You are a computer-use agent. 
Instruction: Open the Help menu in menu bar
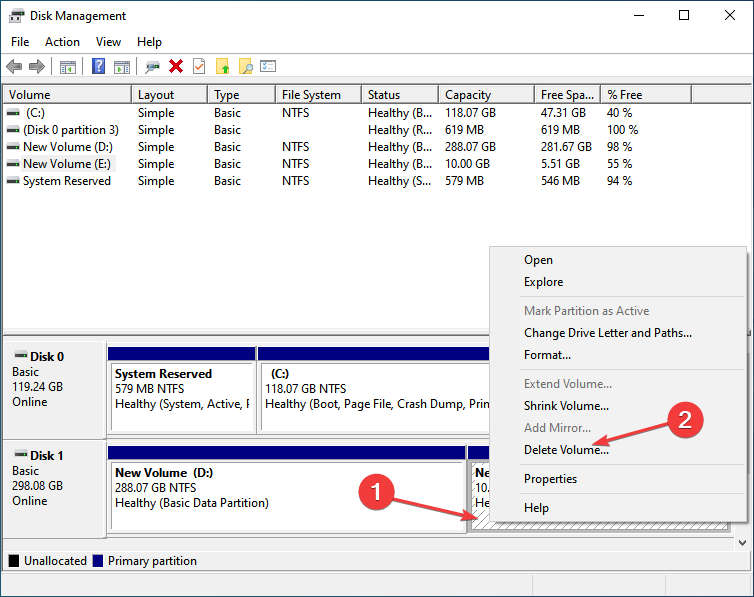[149, 42]
